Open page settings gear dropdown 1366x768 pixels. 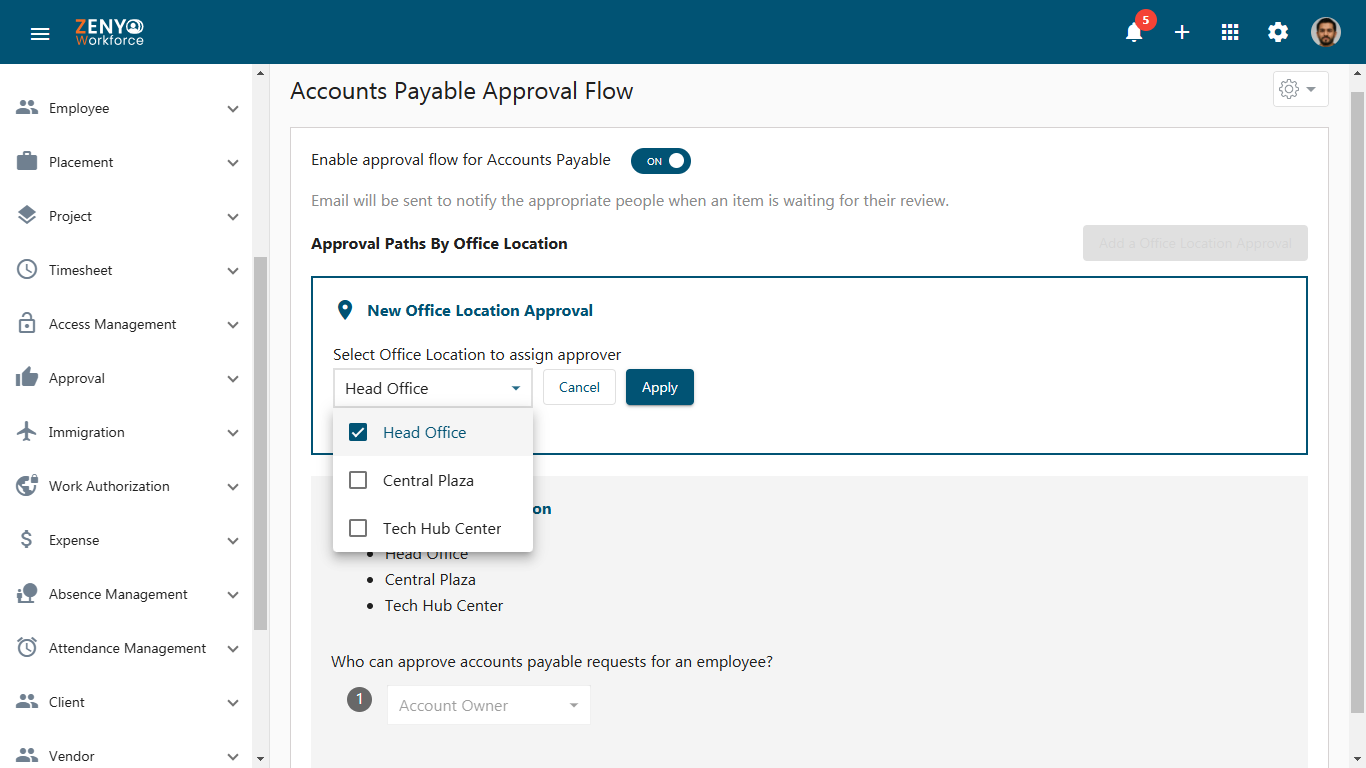pos(1300,89)
